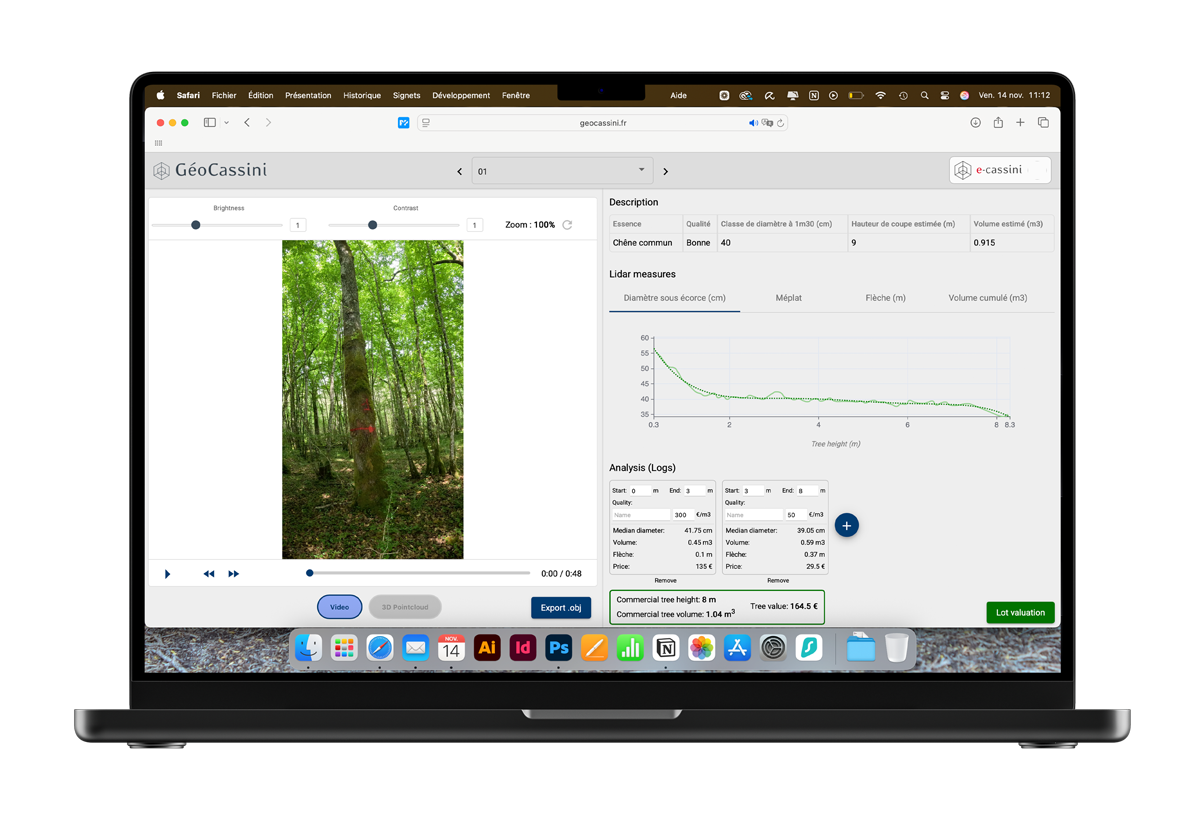The width and height of the screenshot is (1200, 820).
Task: Toggle the Safari sidebar panel
Action: point(208,122)
